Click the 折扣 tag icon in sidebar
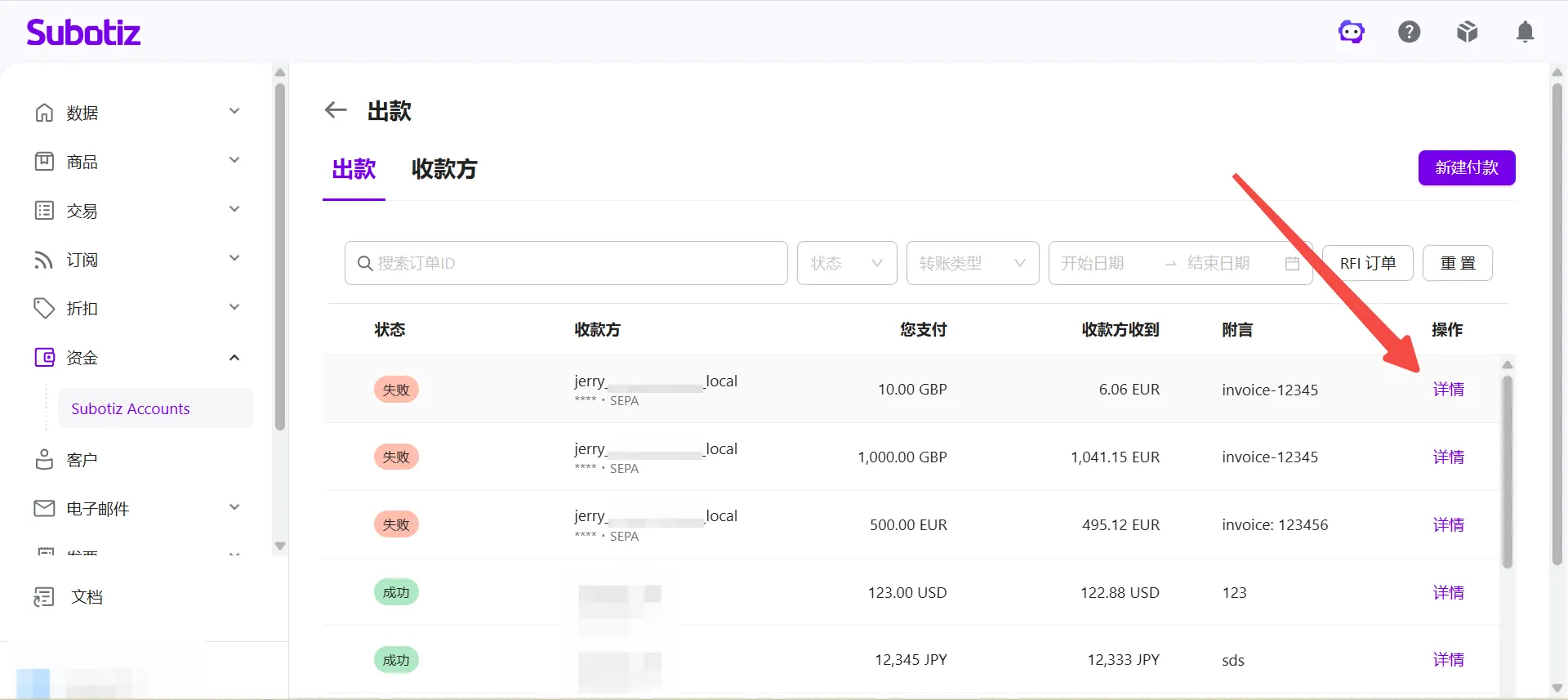 point(44,309)
